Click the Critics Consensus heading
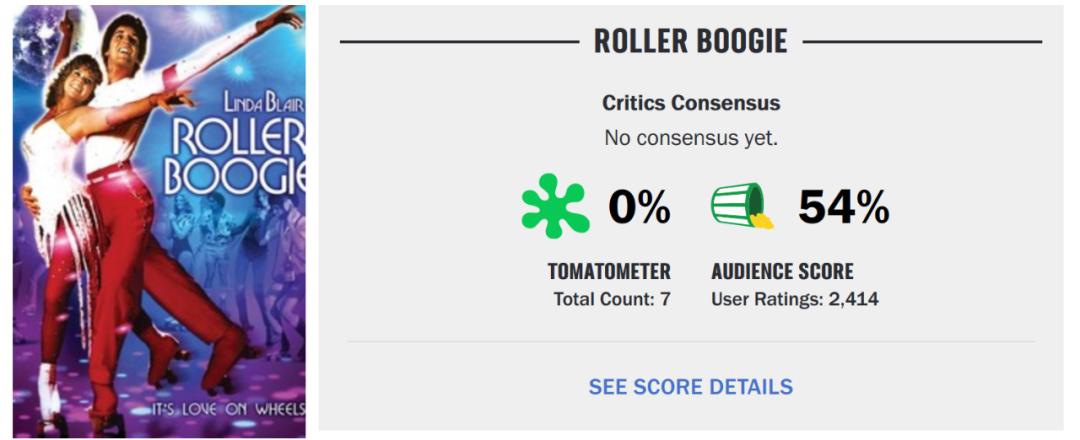1080x440 pixels. (690, 103)
